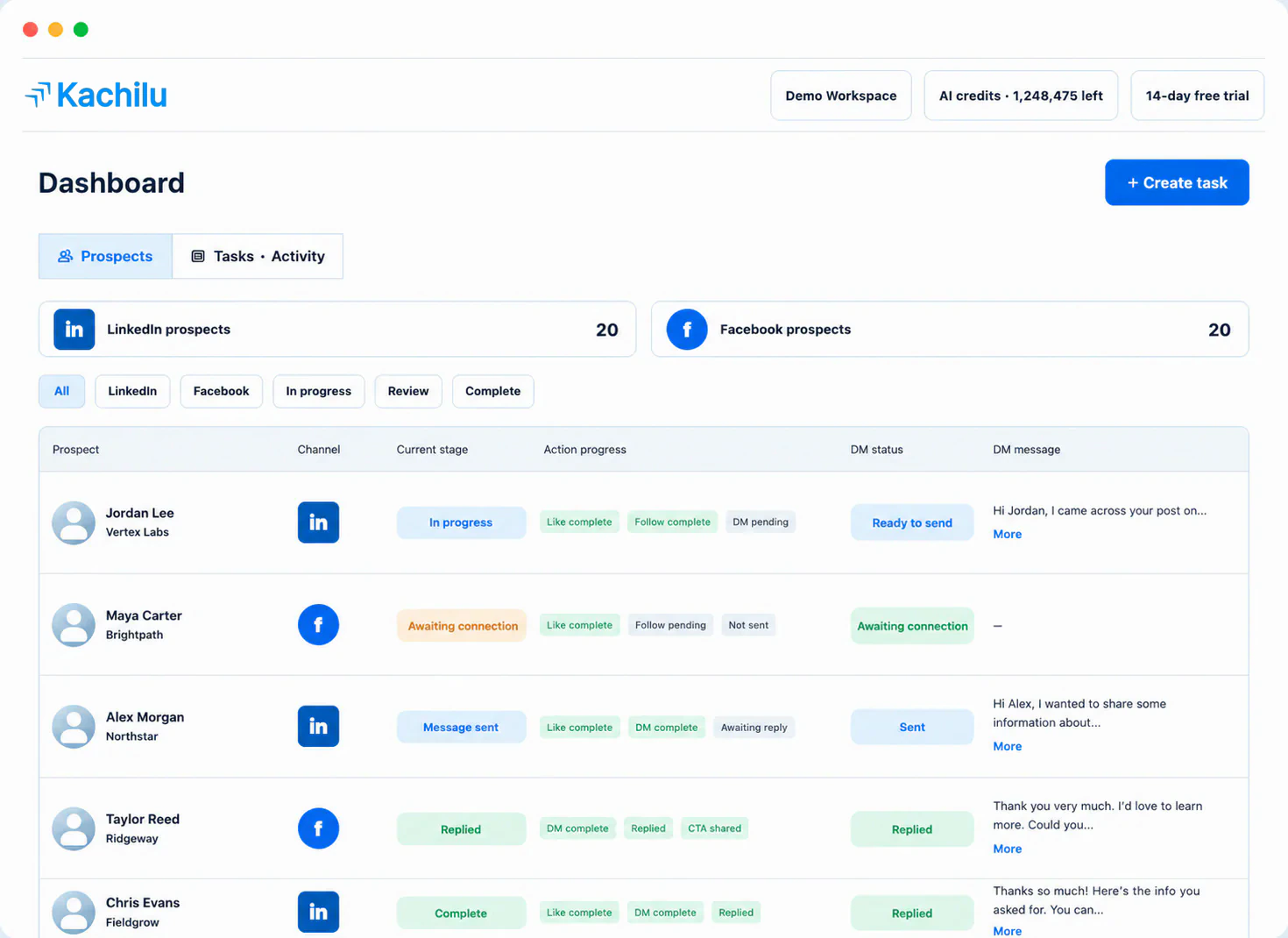1288x938 pixels.
Task: Switch to the Prospects tab
Action: pyautogui.click(x=105, y=256)
